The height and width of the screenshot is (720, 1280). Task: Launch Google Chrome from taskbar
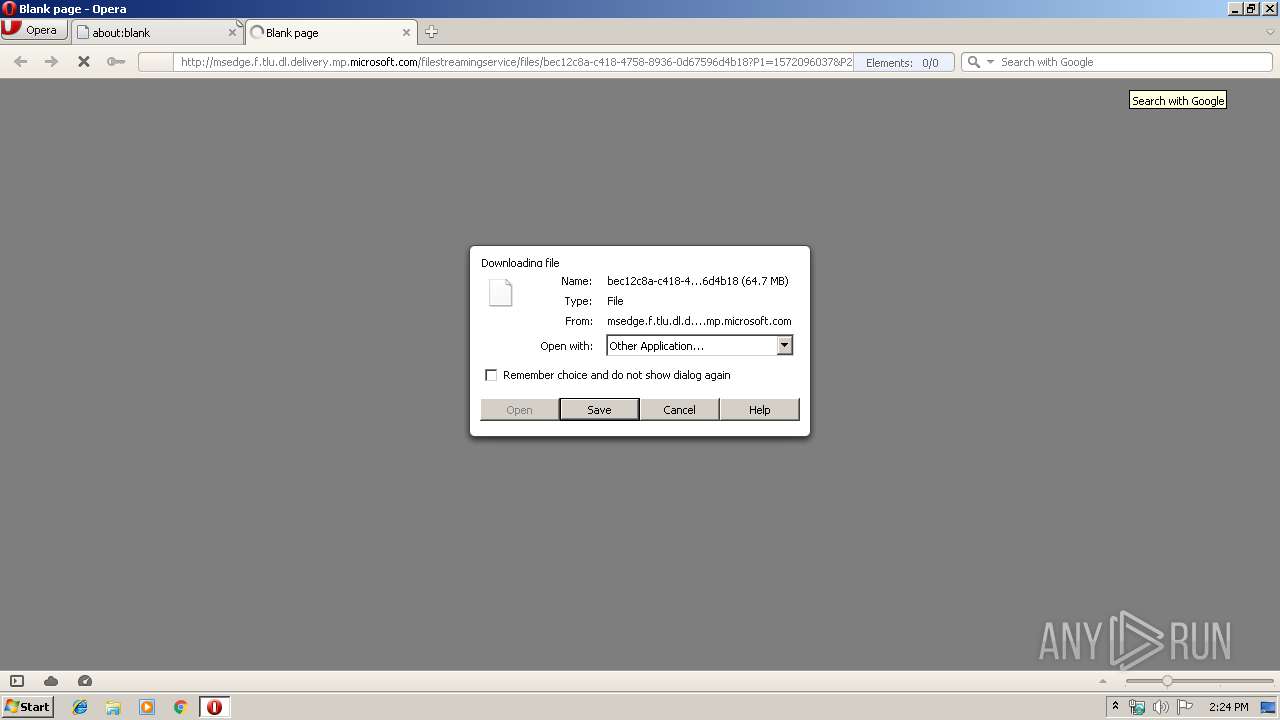pos(180,707)
